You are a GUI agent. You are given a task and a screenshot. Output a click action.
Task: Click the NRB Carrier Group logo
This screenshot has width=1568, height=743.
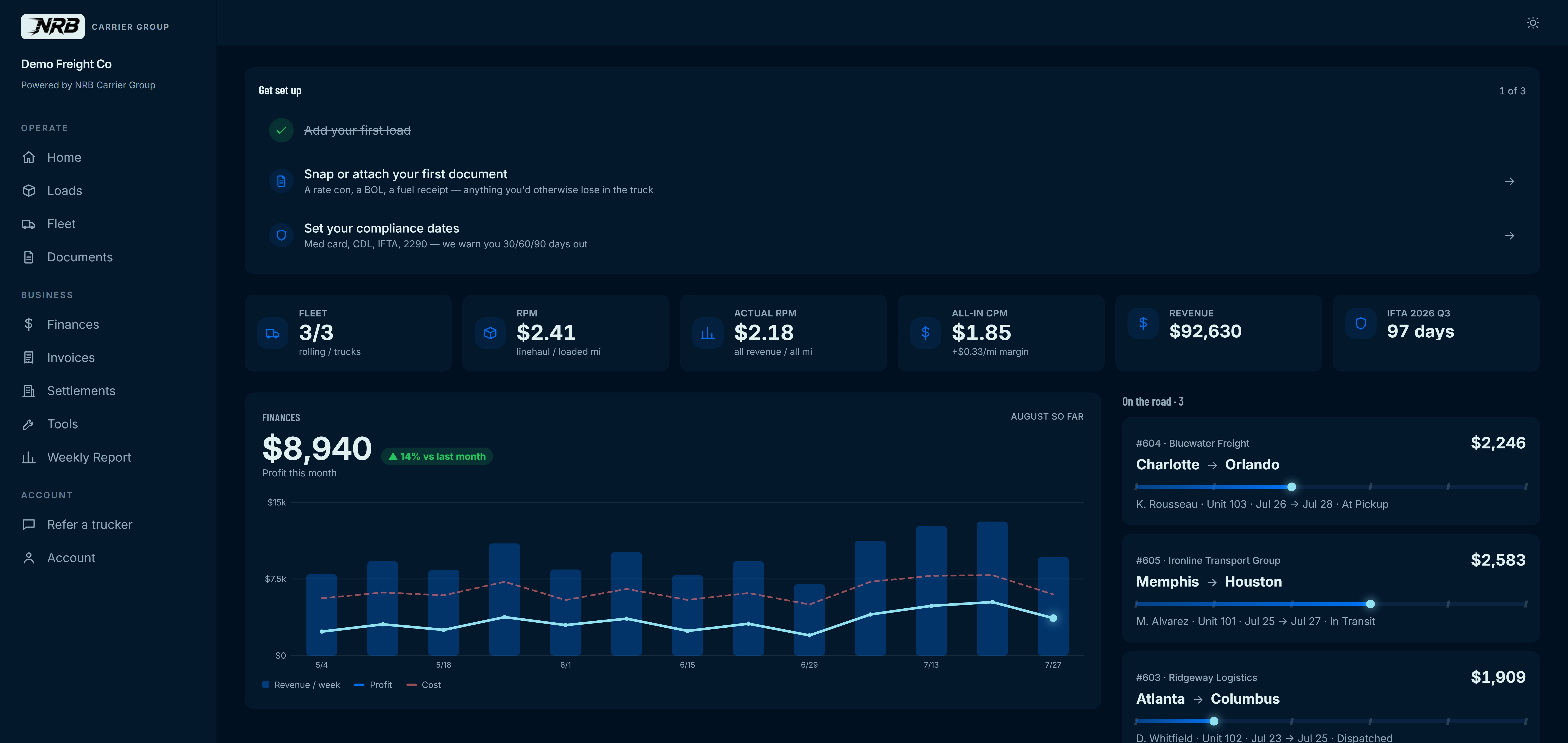[52, 27]
